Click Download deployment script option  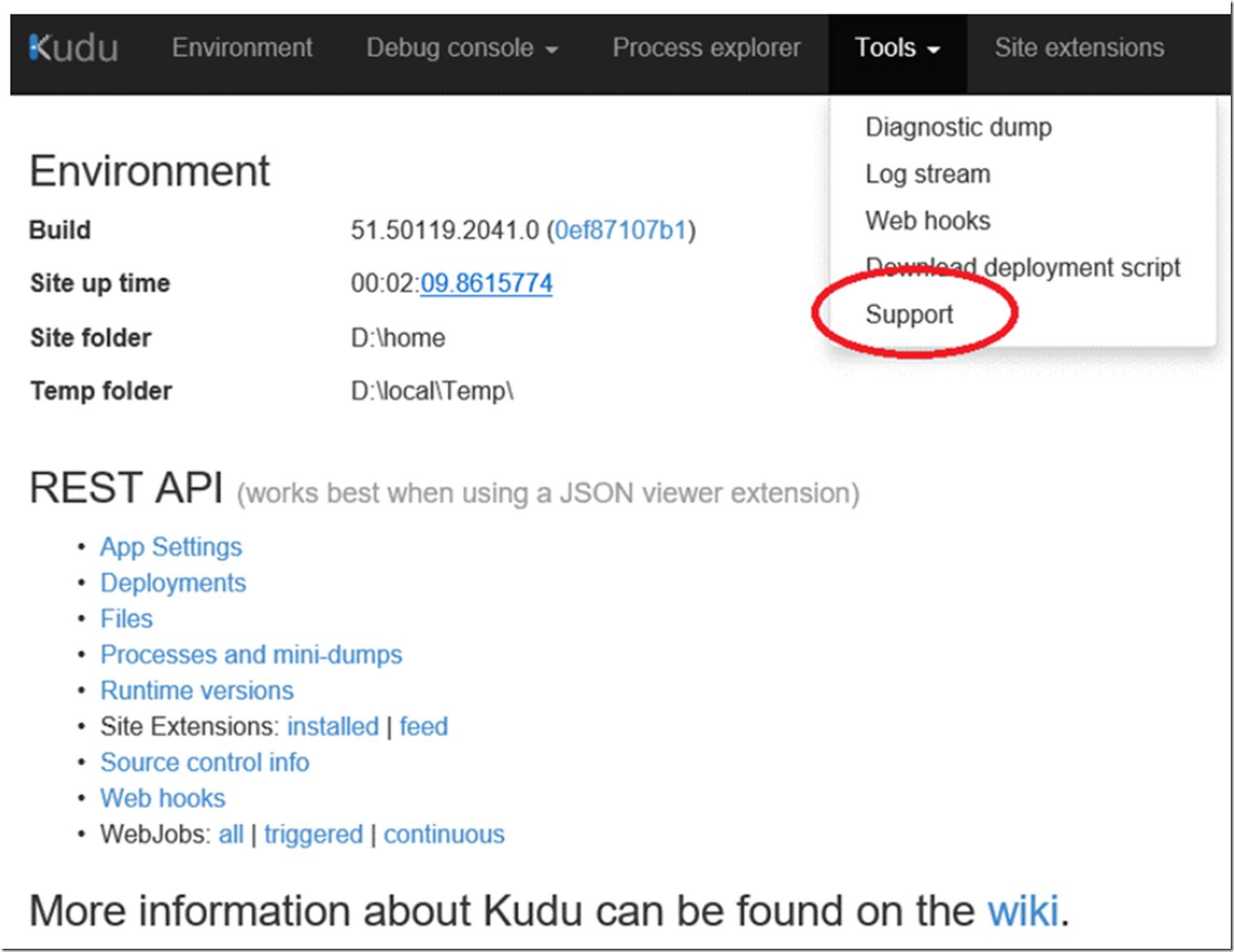[x=1022, y=268]
